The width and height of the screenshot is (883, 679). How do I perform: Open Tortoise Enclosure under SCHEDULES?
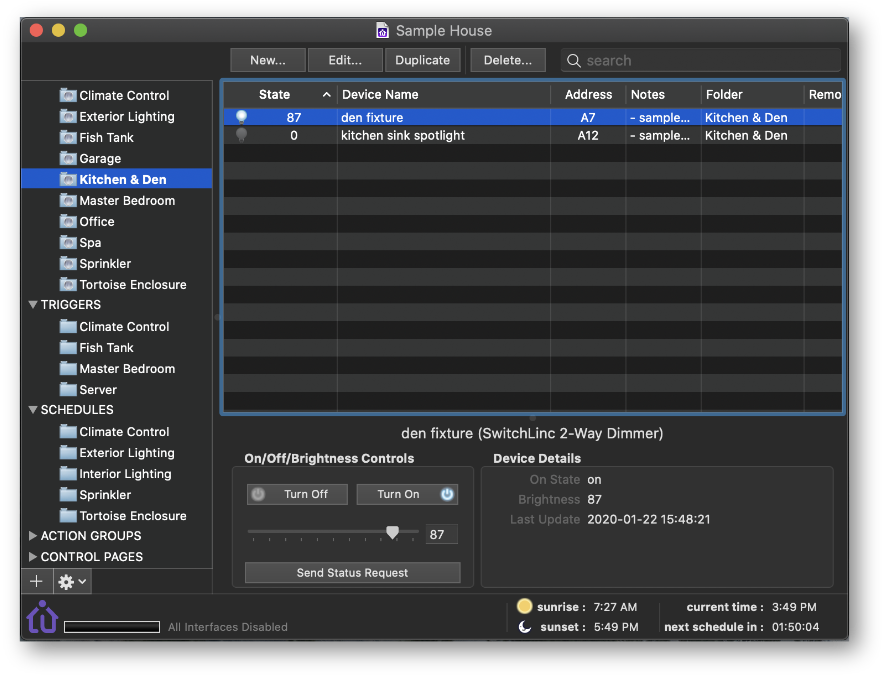(x=133, y=516)
